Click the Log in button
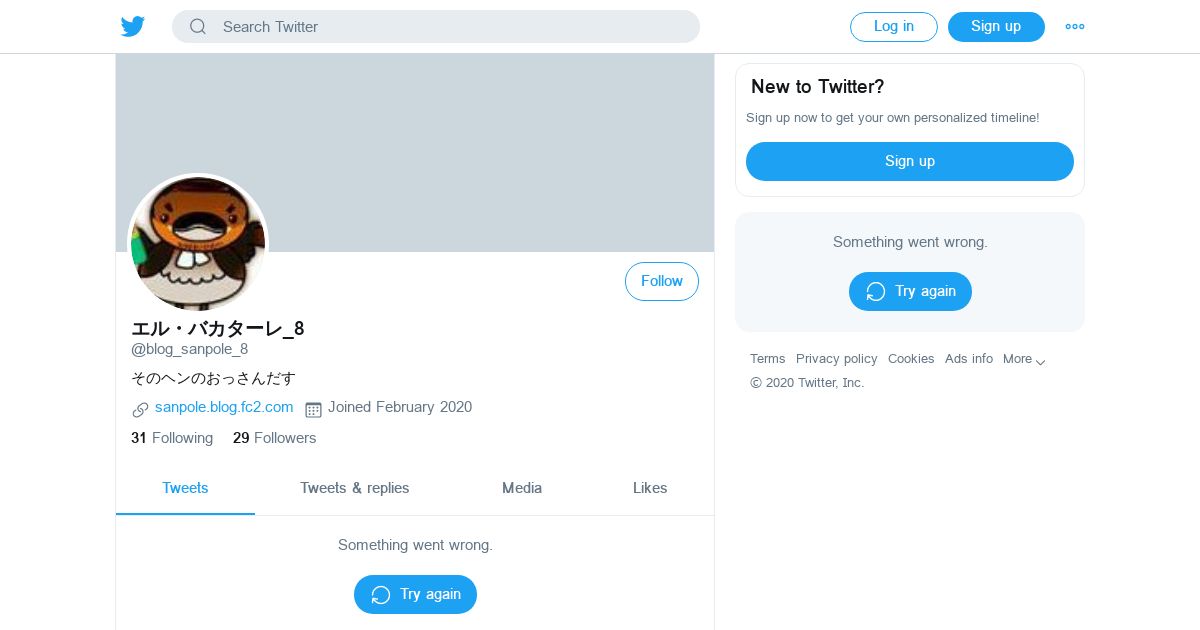 pyautogui.click(x=894, y=27)
